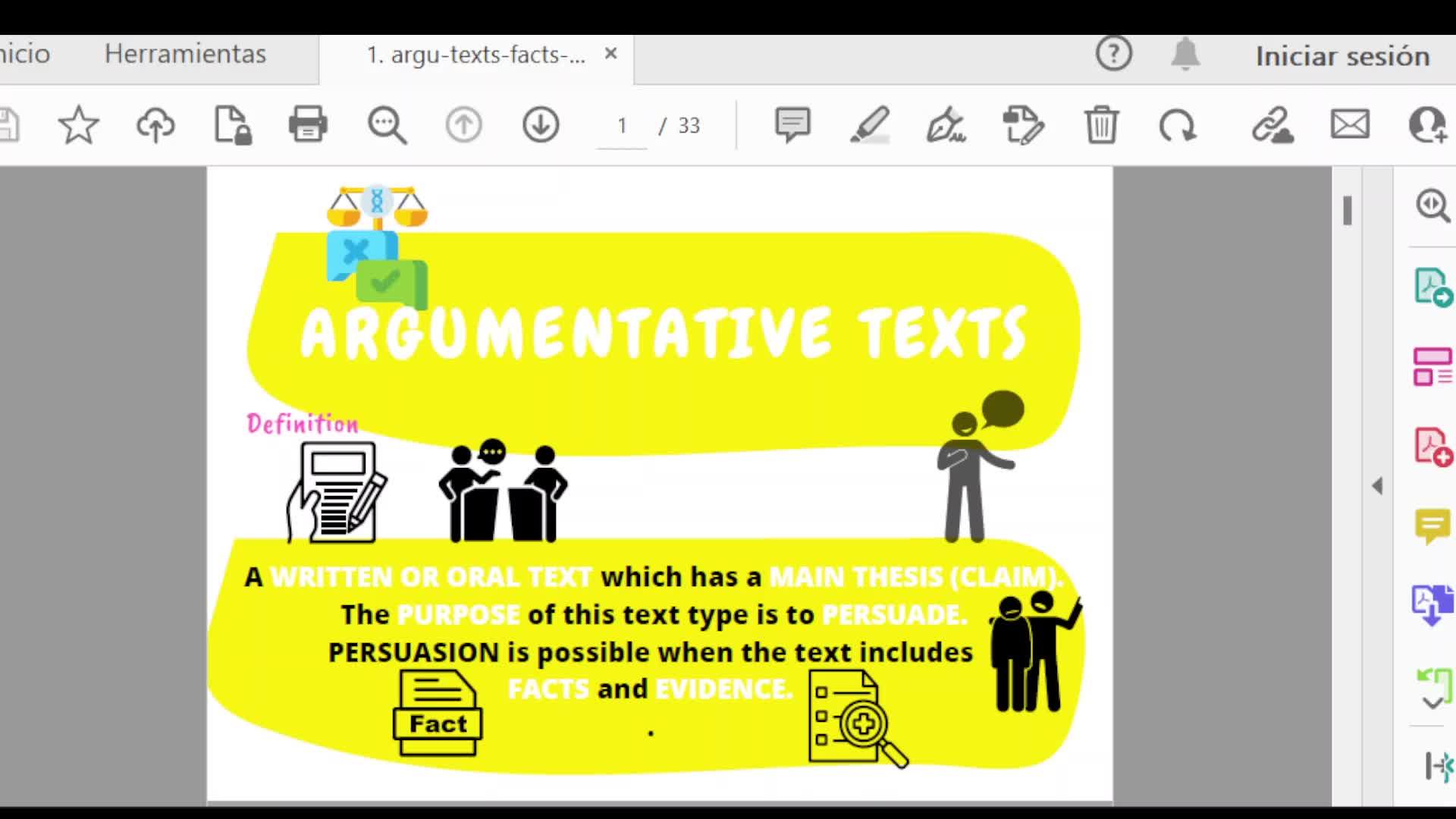Click the star bookmark icon
This screenshot has height=819, width=1456.
(x=78, y=125)
